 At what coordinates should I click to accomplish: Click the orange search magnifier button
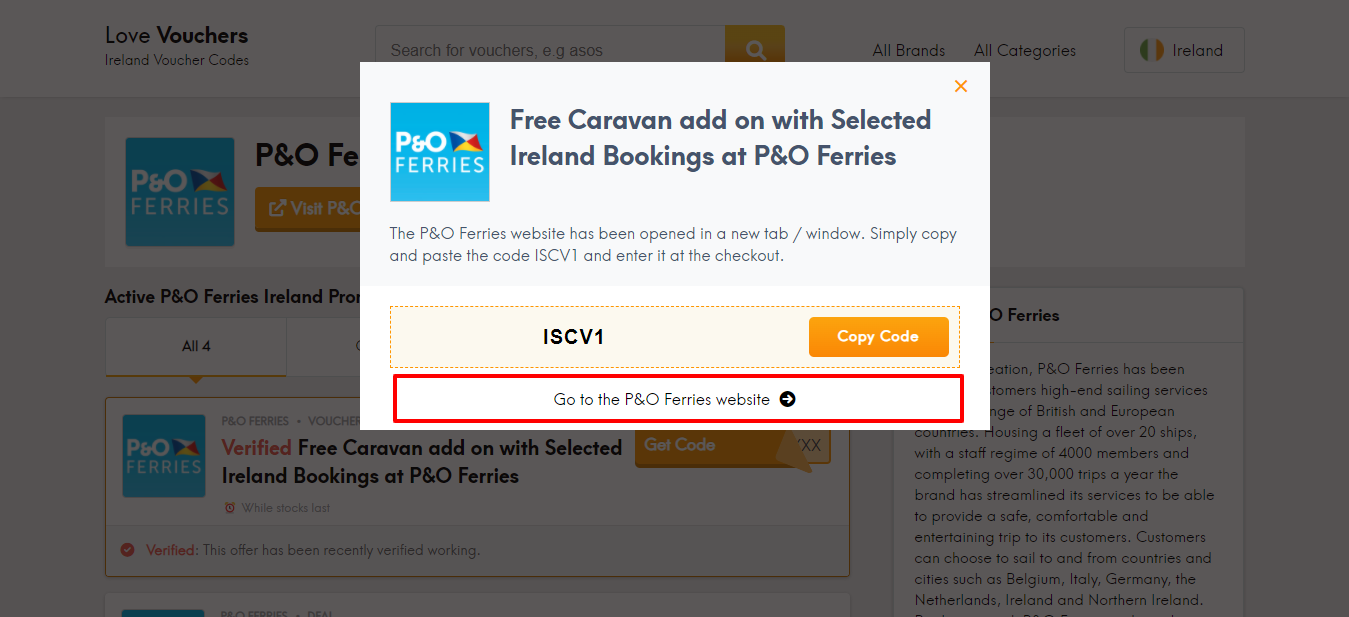pos(755,50)
